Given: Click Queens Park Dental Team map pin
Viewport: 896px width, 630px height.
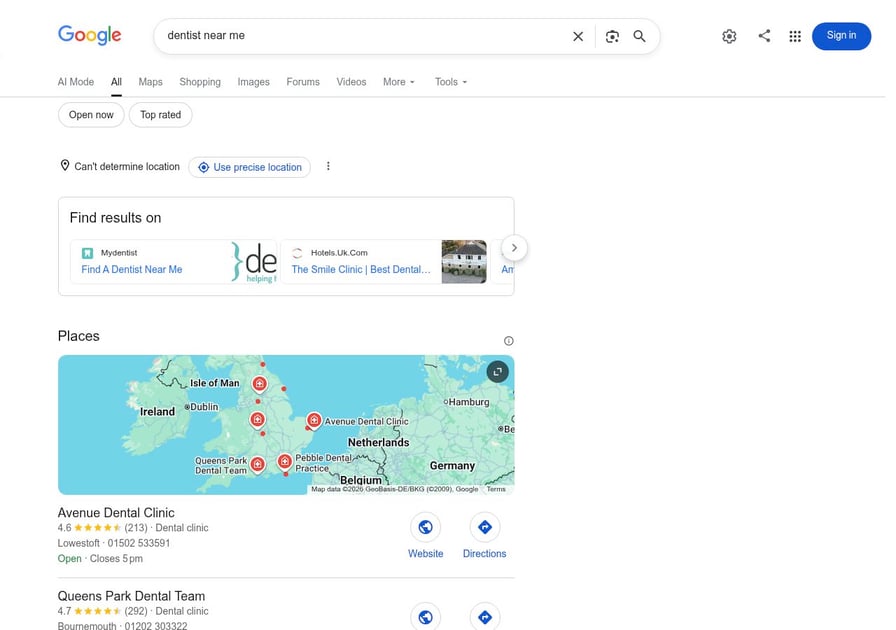Looking at the screenshot, I should (258, 464).
